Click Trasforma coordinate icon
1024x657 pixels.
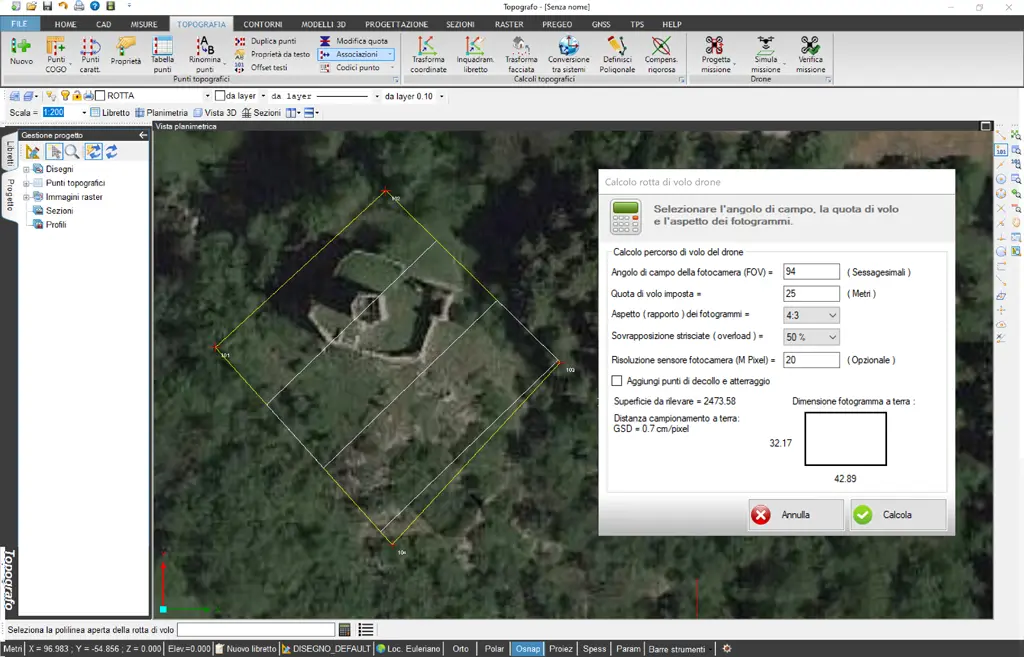click(428, 54)
